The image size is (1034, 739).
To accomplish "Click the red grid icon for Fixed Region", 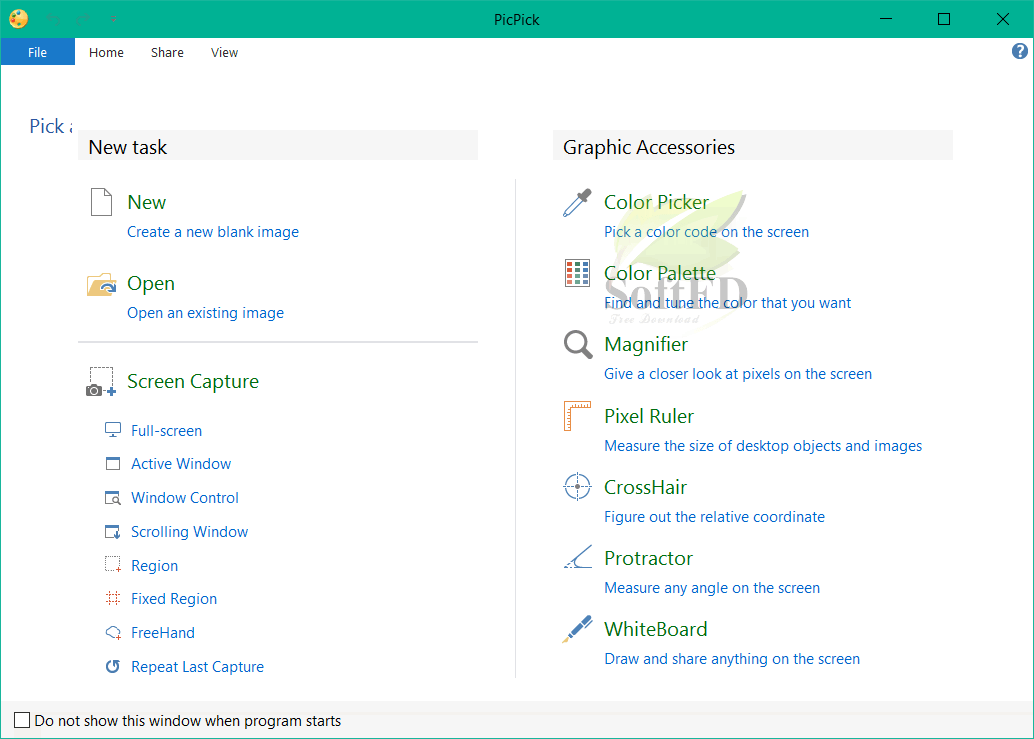I will pyautogui.click(x=113, y=598).
